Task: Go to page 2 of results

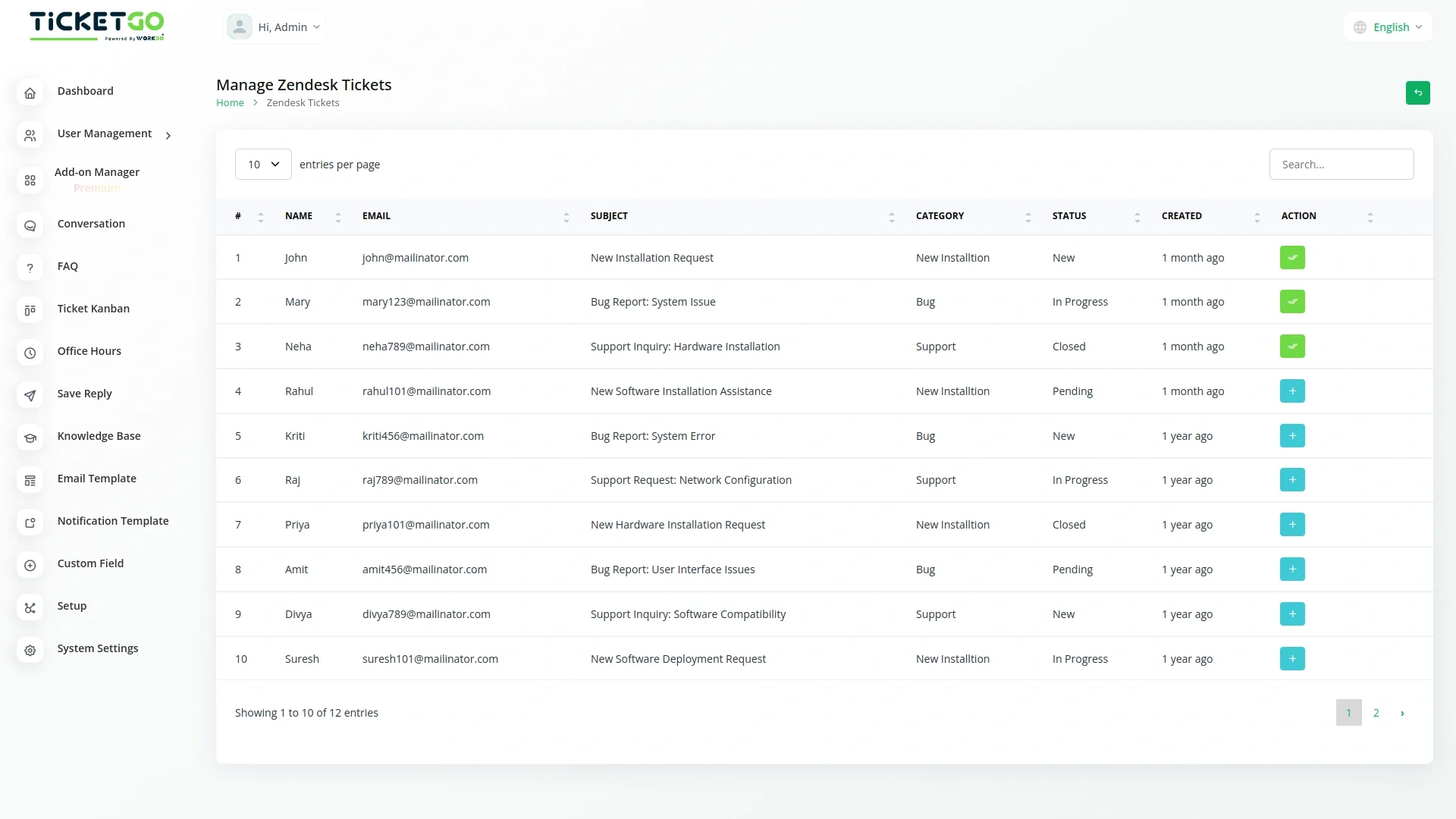Action: click(1376, 713)
